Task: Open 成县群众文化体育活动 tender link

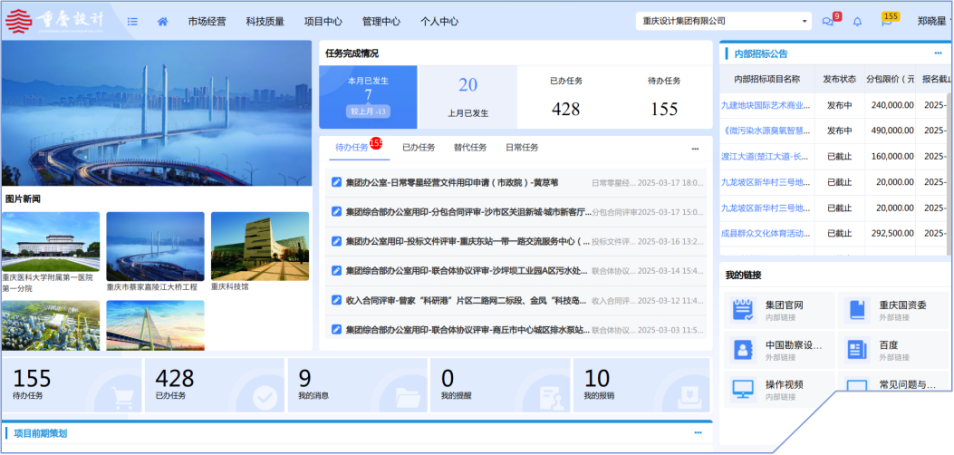Action: [x=765, y=233]
